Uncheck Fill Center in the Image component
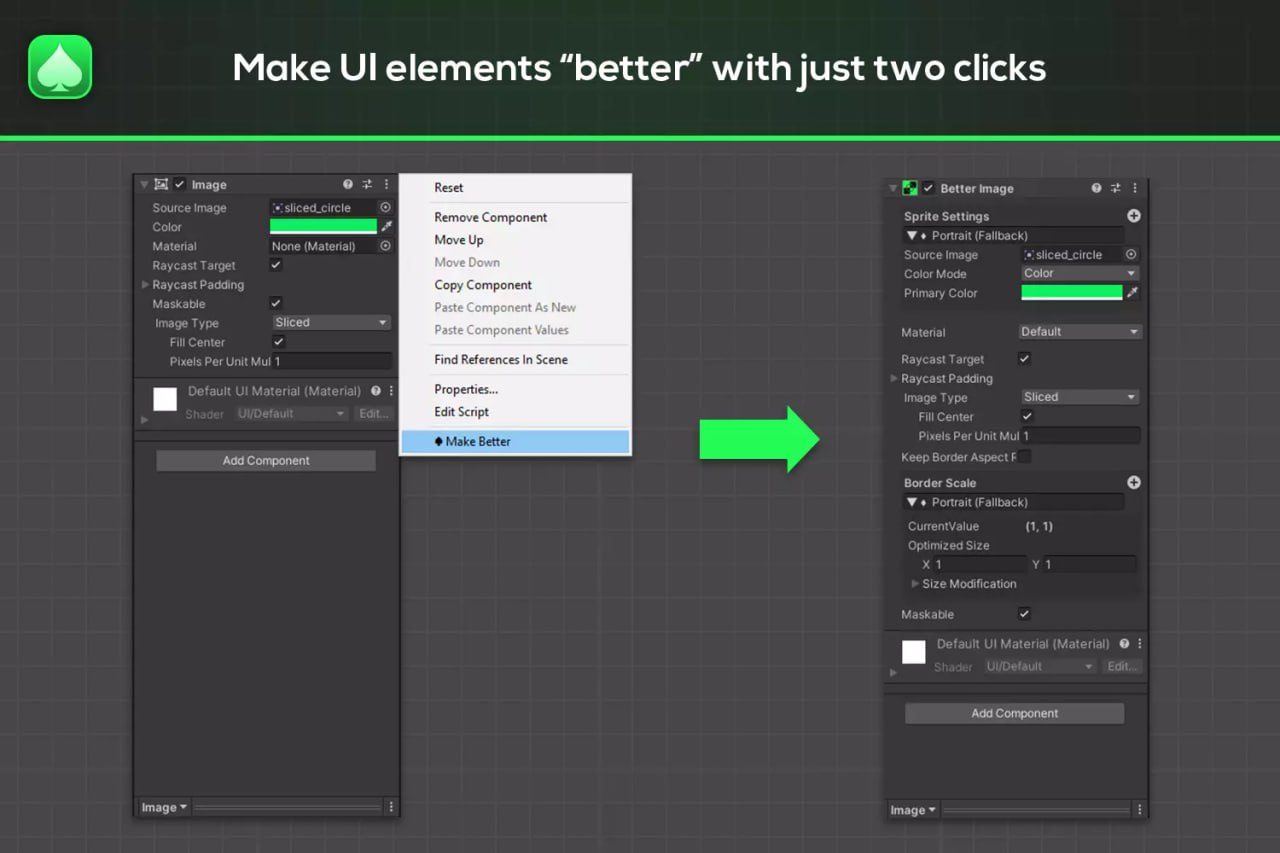Image resolution: width=1280 pixels, height=853 pixels. pos(277,342)
